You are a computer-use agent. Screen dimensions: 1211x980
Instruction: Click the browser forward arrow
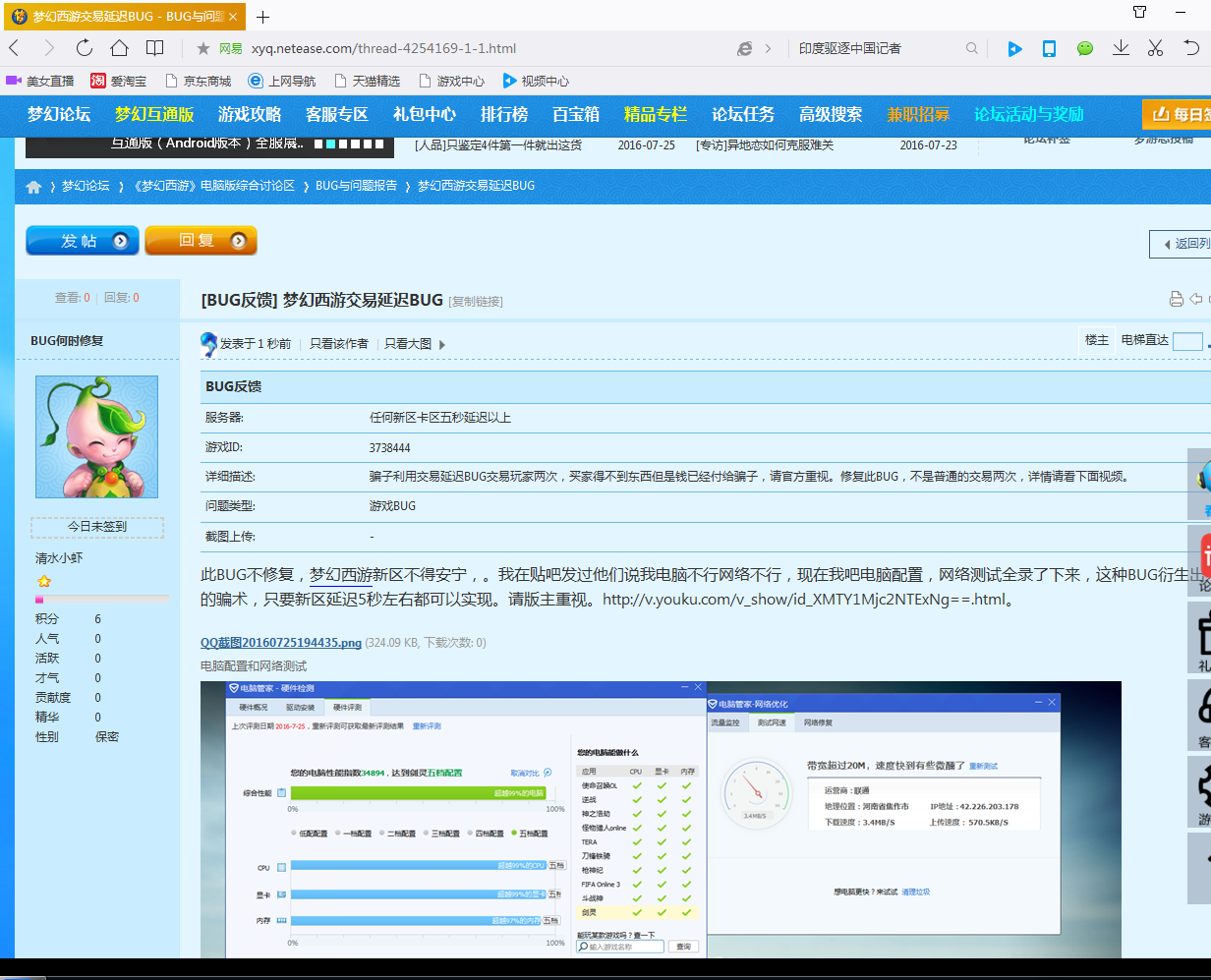pos(48,48)
